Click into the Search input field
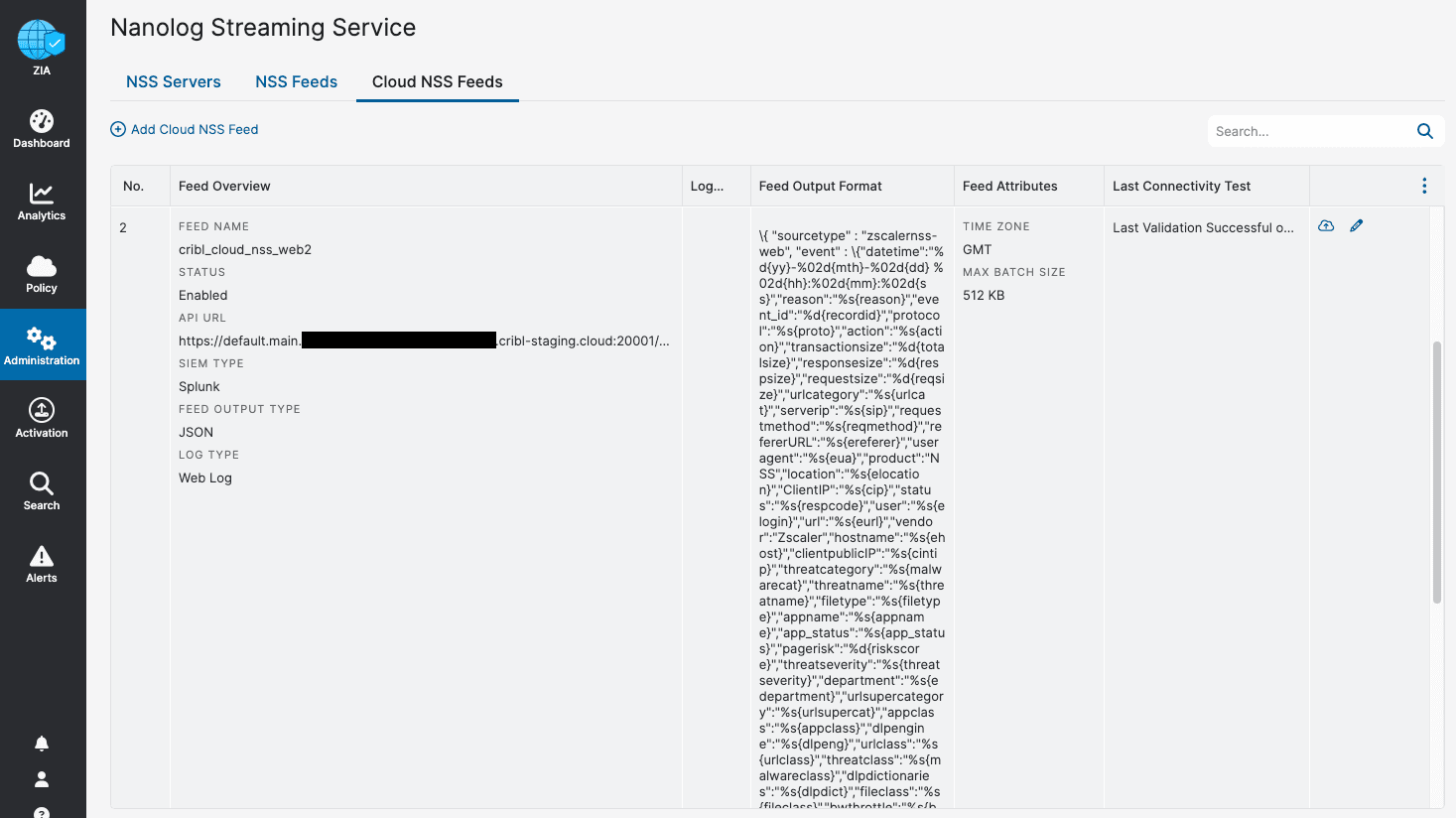The image size is (1456, 818). click(x=1308, y=131)
